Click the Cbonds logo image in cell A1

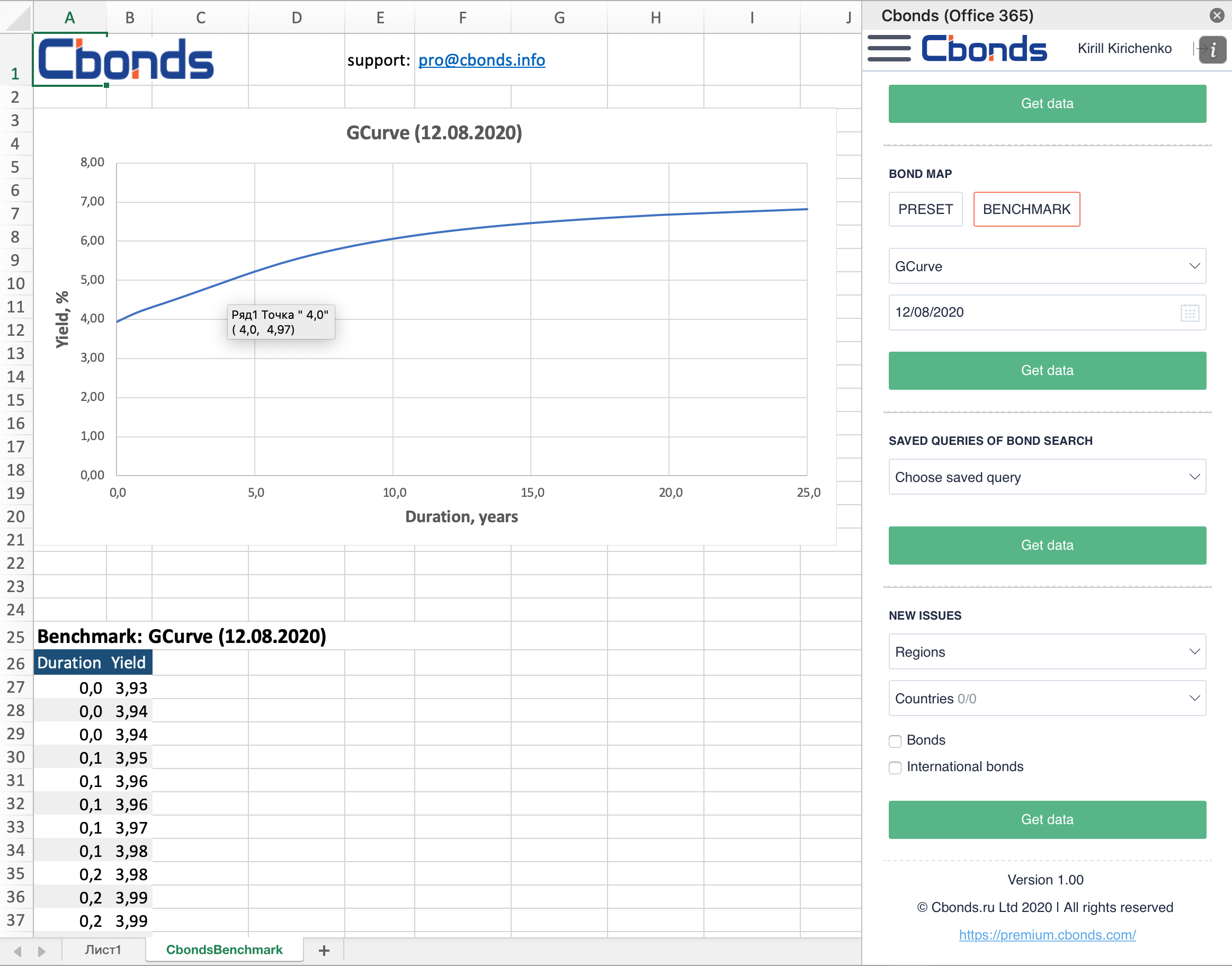(126, 59)
